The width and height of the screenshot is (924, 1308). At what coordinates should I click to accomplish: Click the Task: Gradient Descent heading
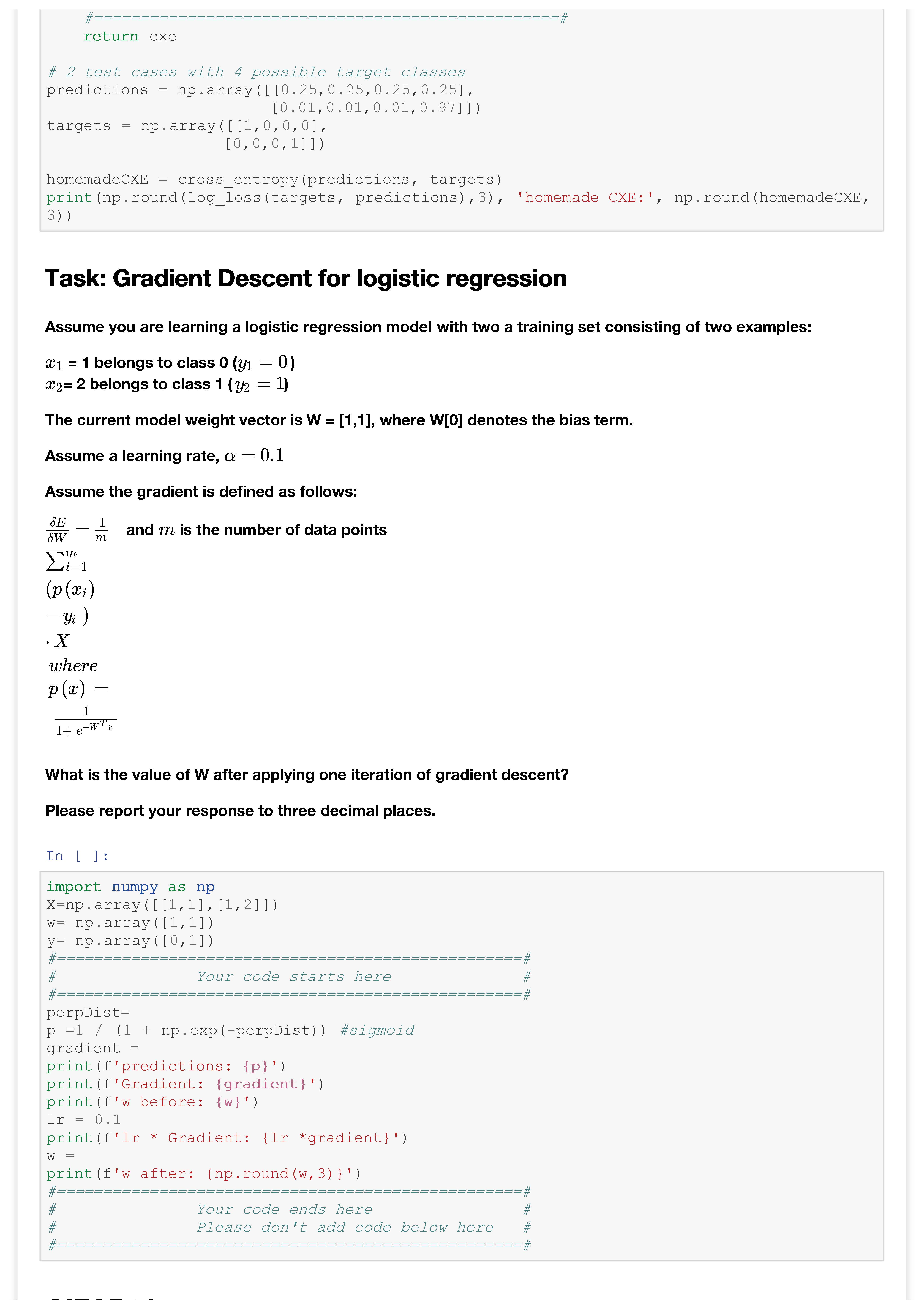[x=306, y=278]
